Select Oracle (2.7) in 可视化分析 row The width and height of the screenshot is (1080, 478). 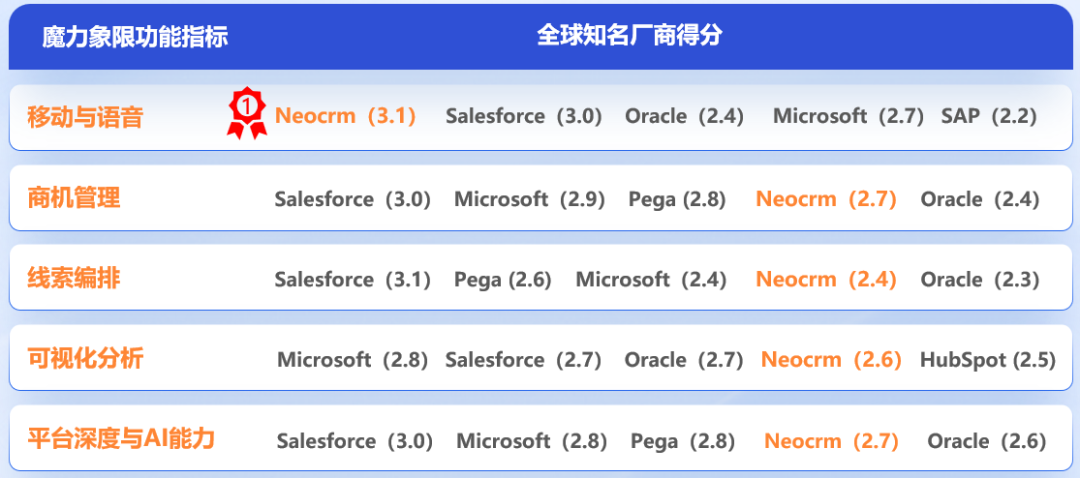pyautogui.click(x=684, y=360)
